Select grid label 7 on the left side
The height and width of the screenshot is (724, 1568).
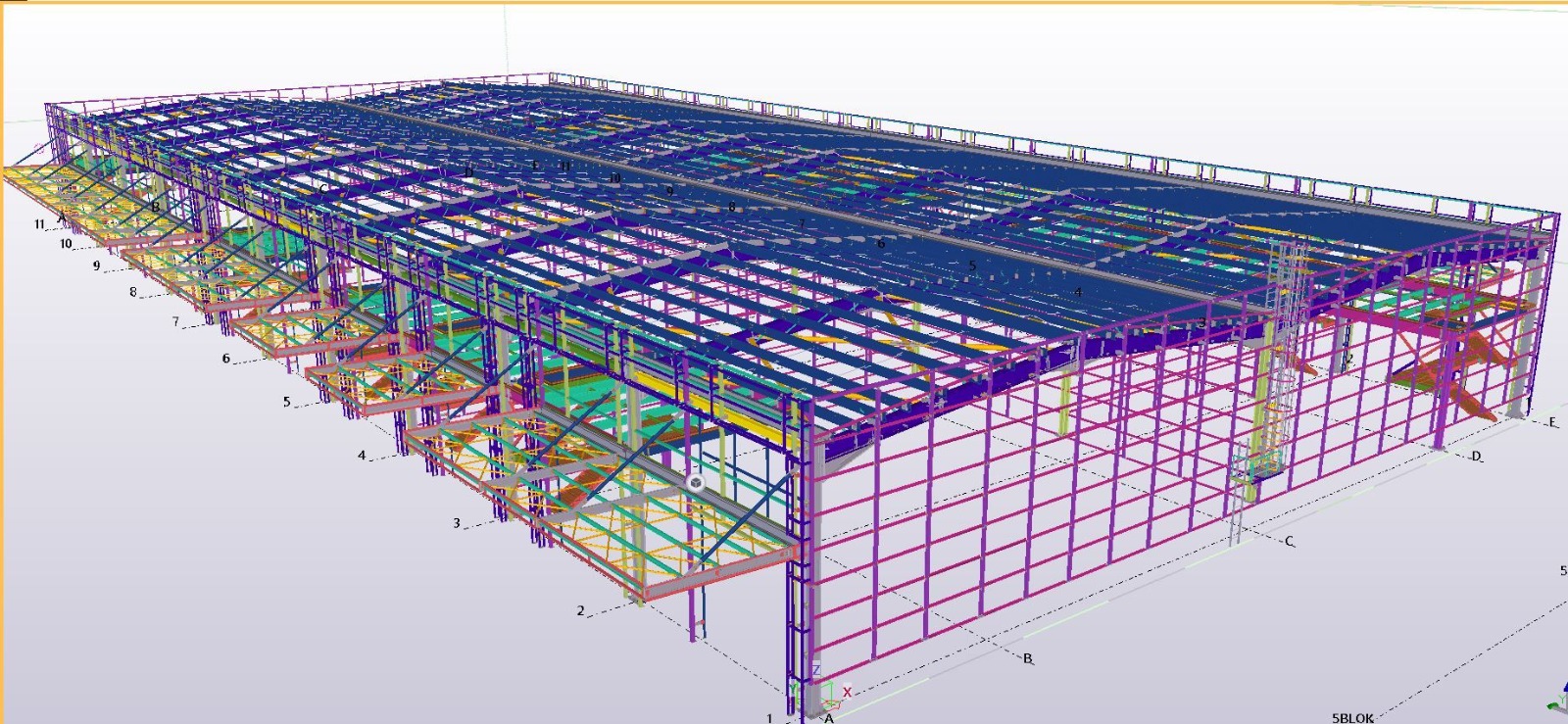(x=176, y=321)
